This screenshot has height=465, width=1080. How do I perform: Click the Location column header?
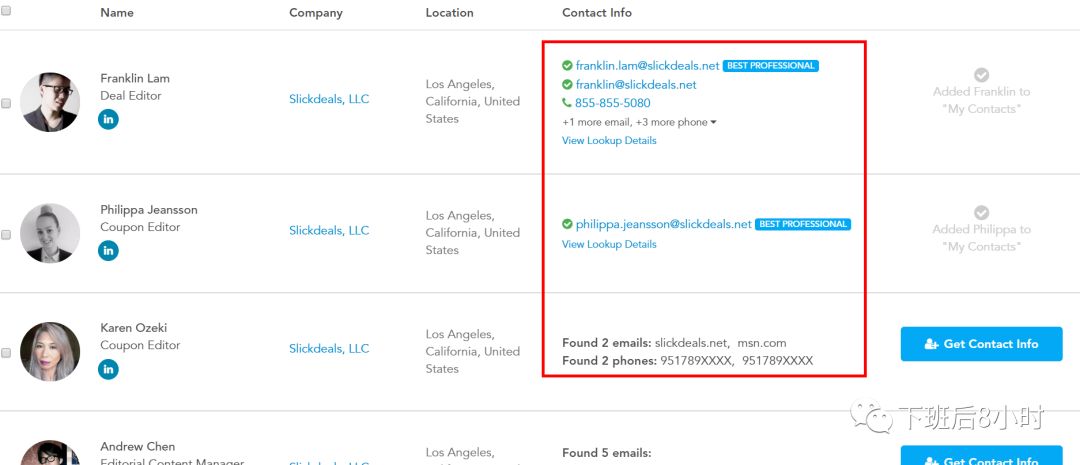click(x=449, y=12)
